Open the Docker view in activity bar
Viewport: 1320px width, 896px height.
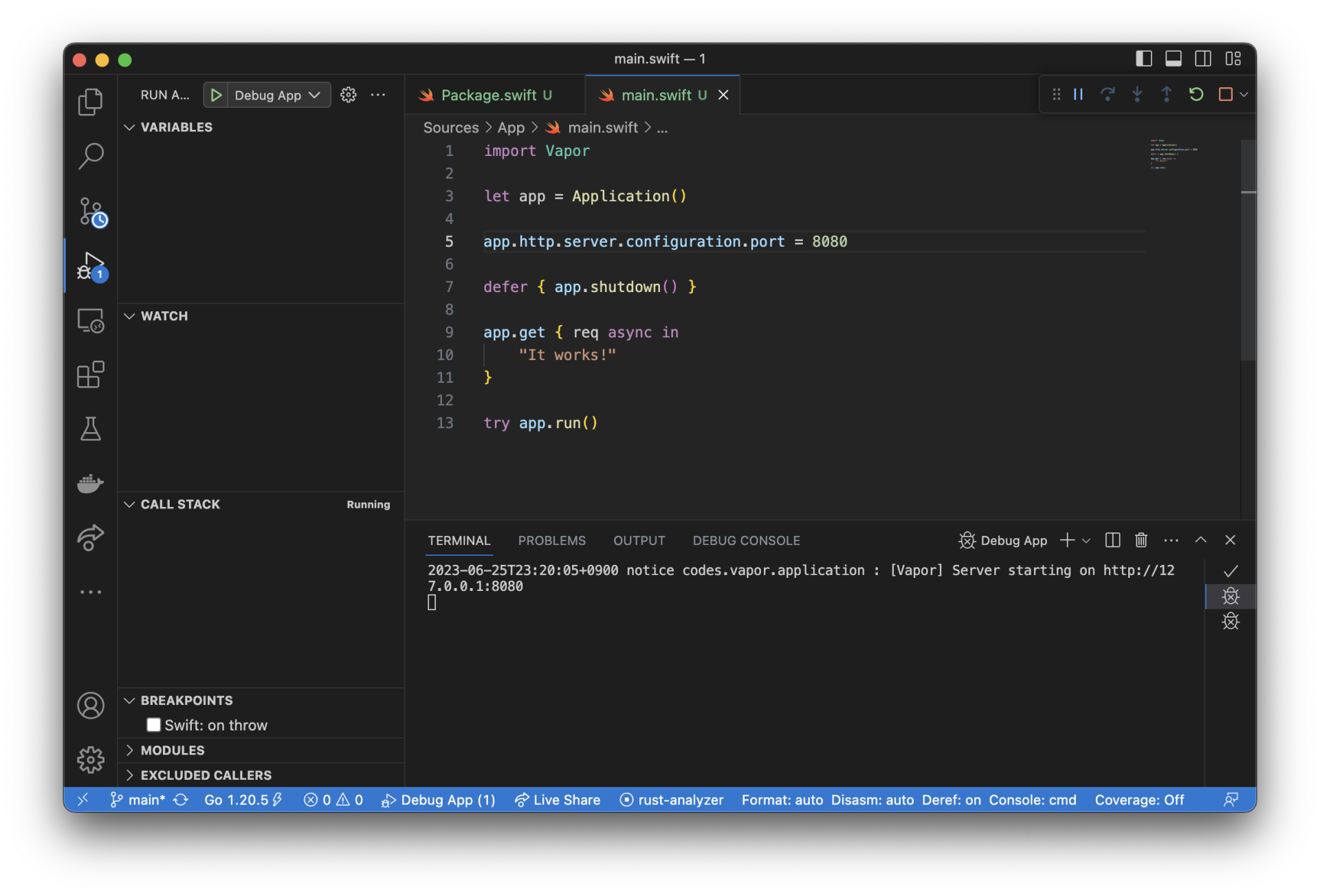click(90, 484)
